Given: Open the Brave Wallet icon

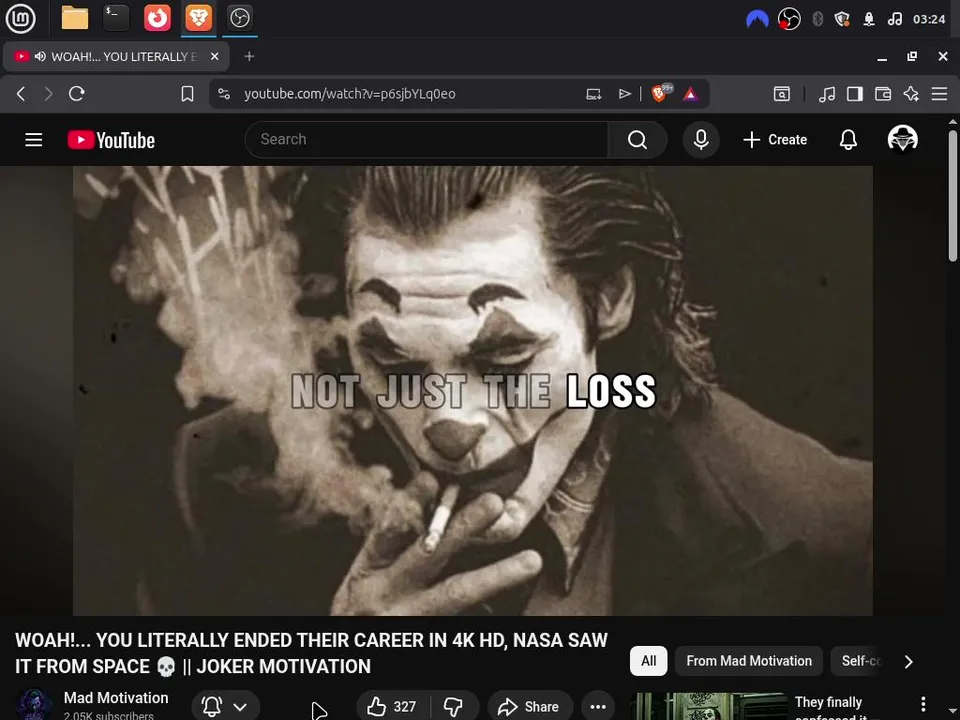Looking at the screenshot, I should [883, 94].
